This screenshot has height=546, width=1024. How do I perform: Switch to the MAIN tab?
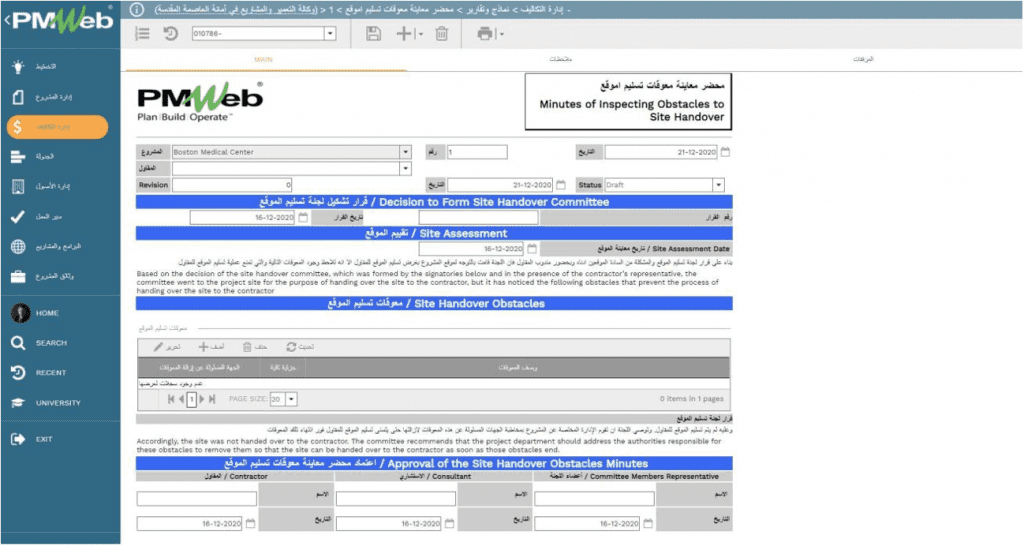point(264,59)
